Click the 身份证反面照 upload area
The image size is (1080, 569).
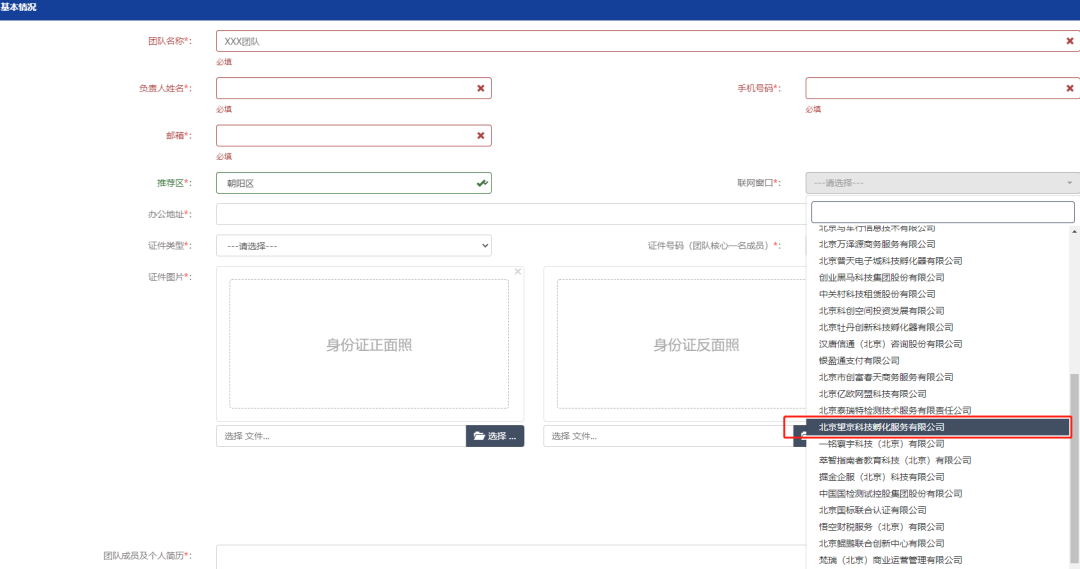pos(696,344)
